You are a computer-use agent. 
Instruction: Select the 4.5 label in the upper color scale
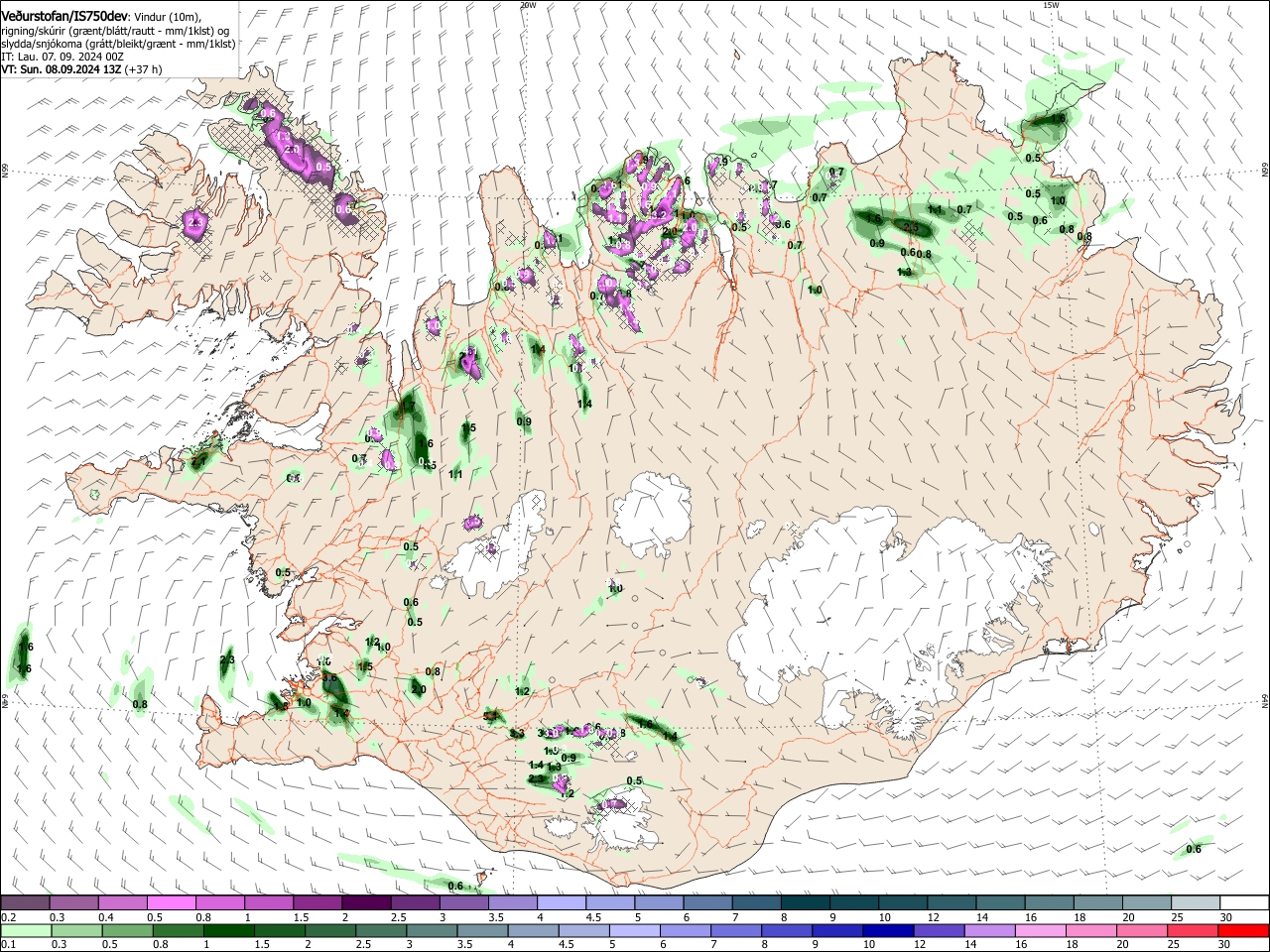[x=593, y=917]
